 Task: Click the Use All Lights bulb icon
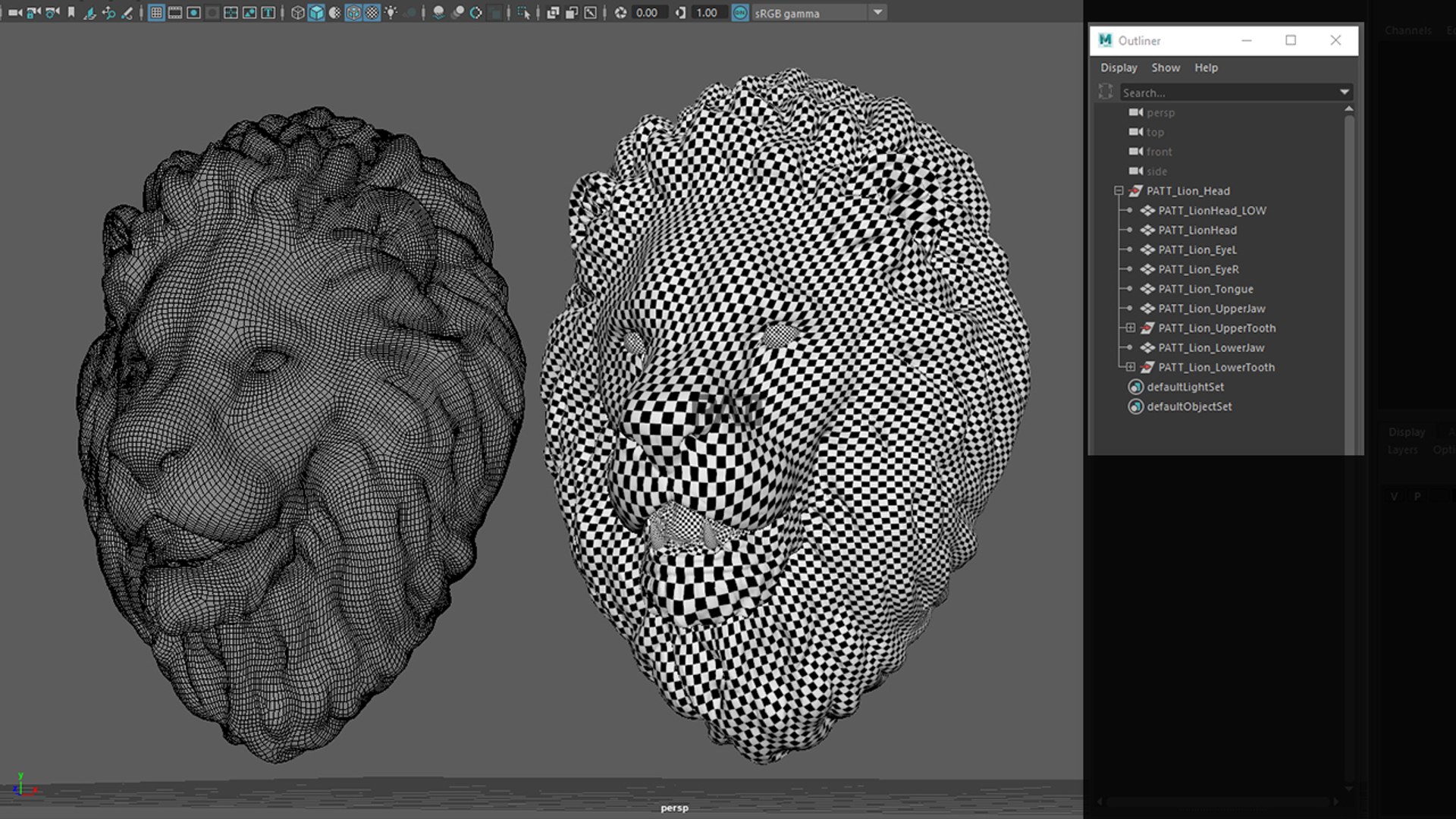[391, 13]
